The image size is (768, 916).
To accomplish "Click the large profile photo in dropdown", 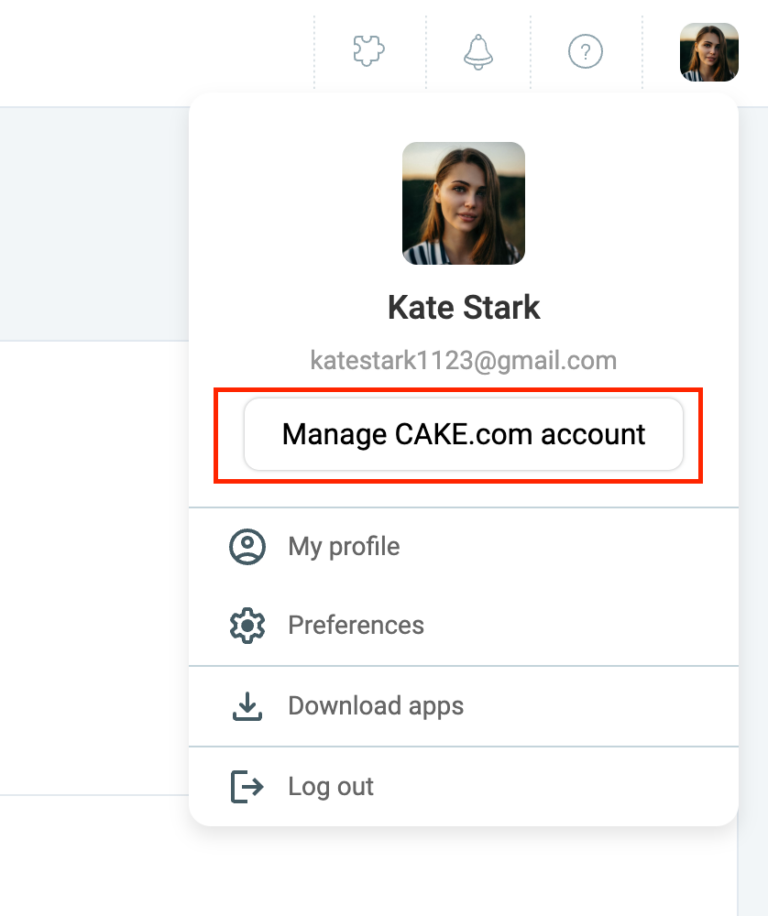I will click(x=464, y=203).
